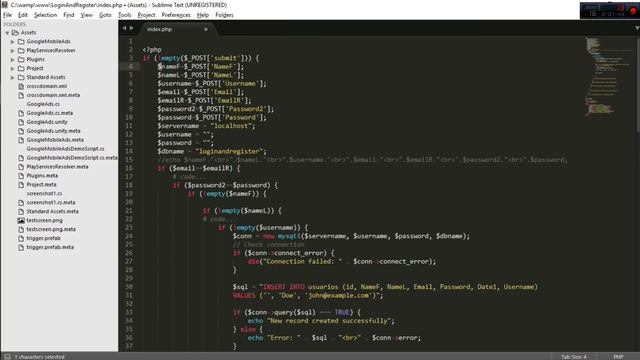
Task: Click line number 30 in gutter
Action: 129,287
